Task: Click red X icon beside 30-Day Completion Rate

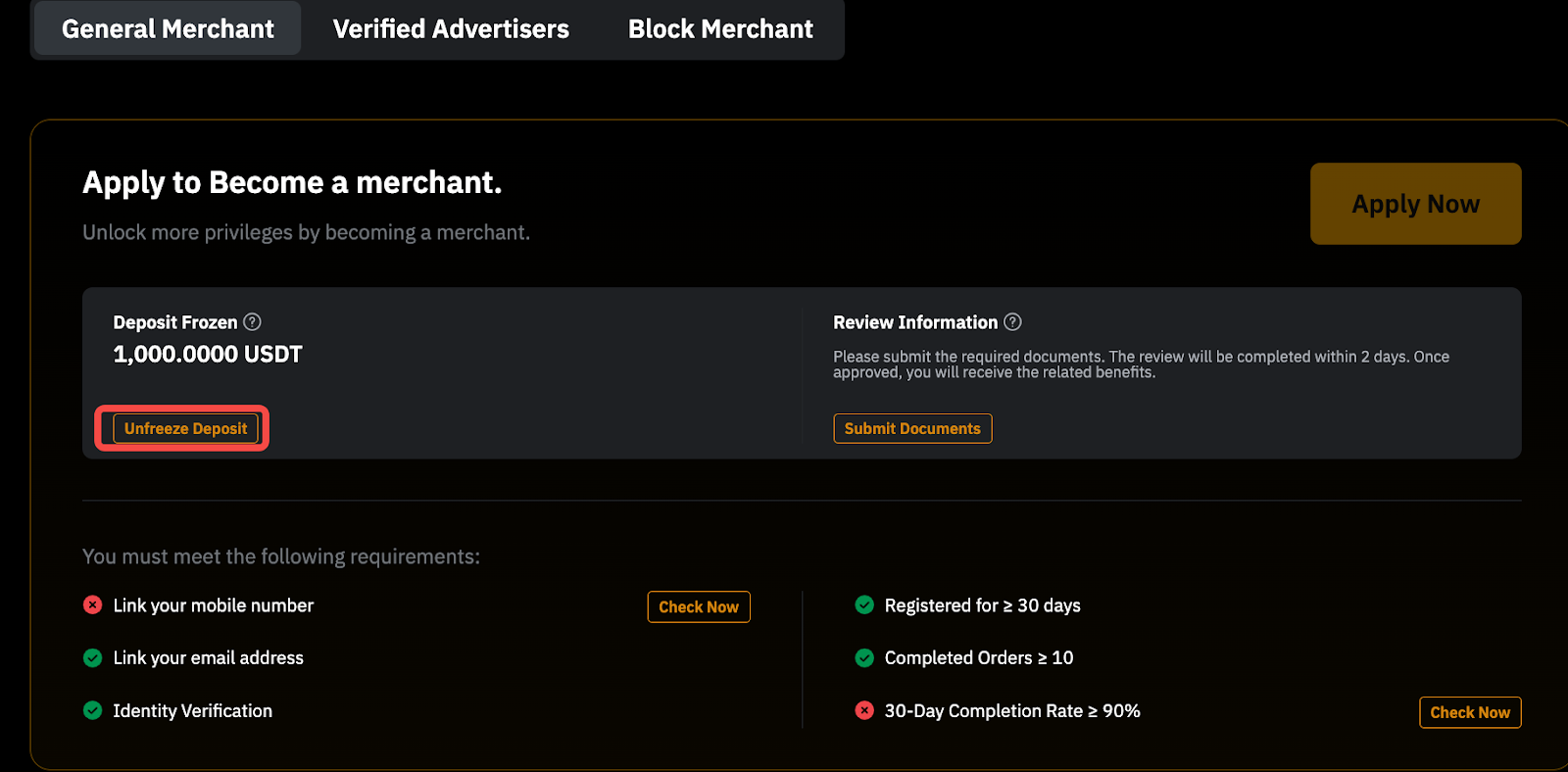Action: click(x=864, y=711)
